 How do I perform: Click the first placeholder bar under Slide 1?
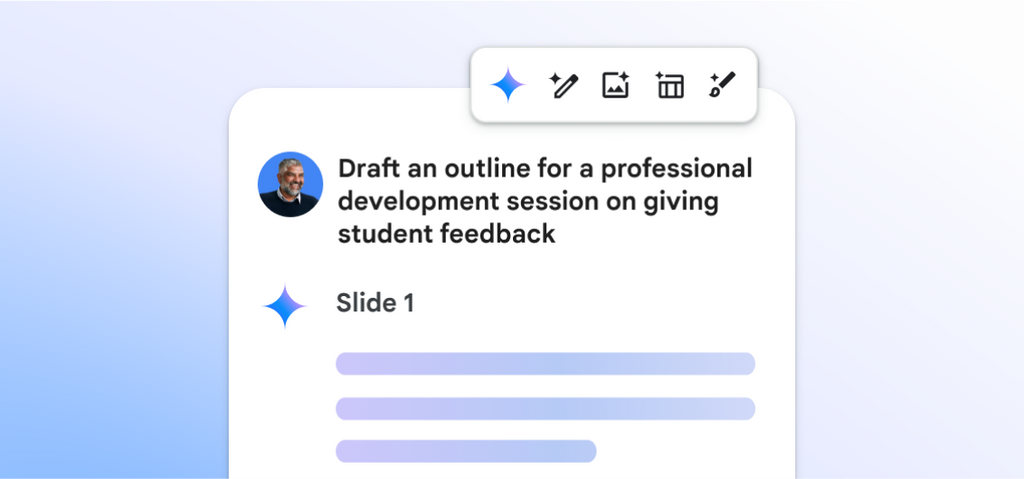545,363
